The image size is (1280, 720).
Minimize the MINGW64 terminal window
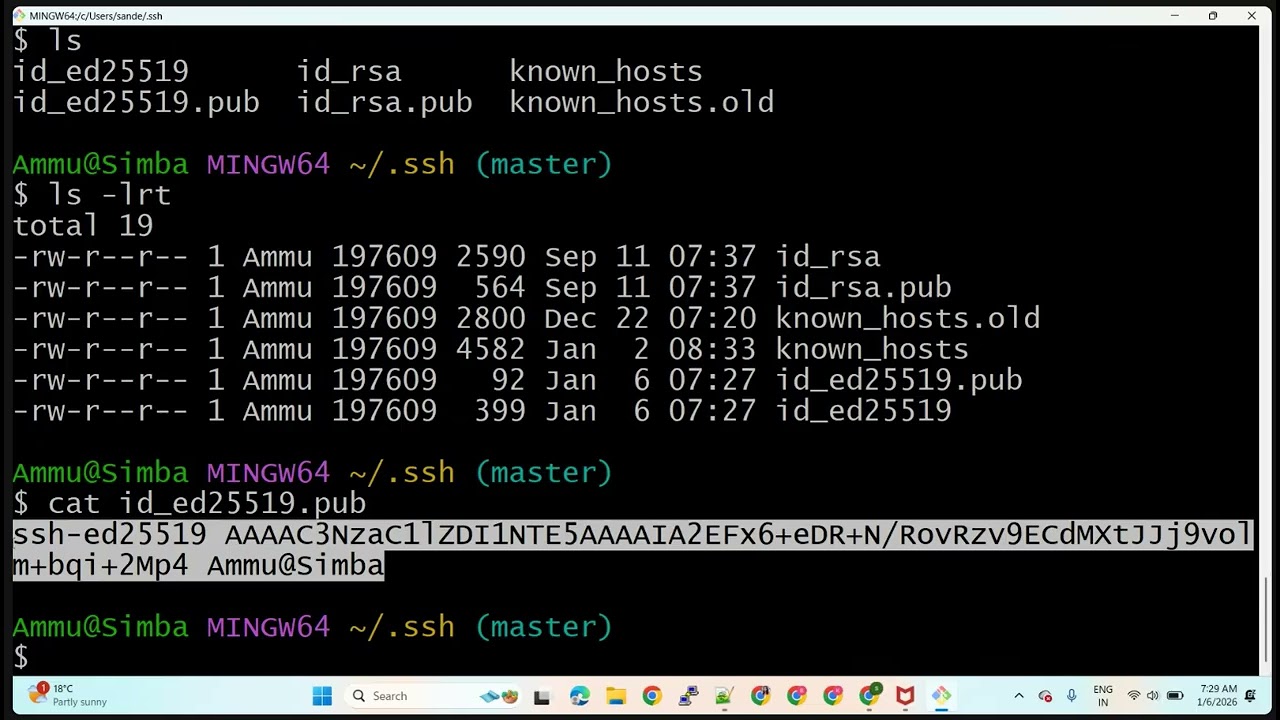click(x=1175, y=16)
